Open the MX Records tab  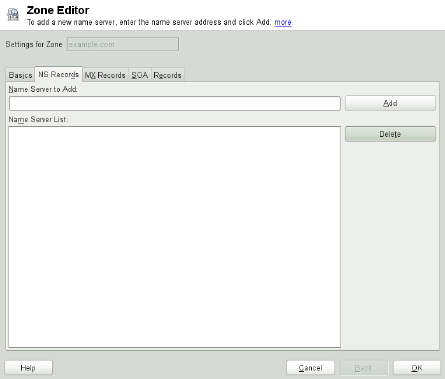(x=105, y=75)
